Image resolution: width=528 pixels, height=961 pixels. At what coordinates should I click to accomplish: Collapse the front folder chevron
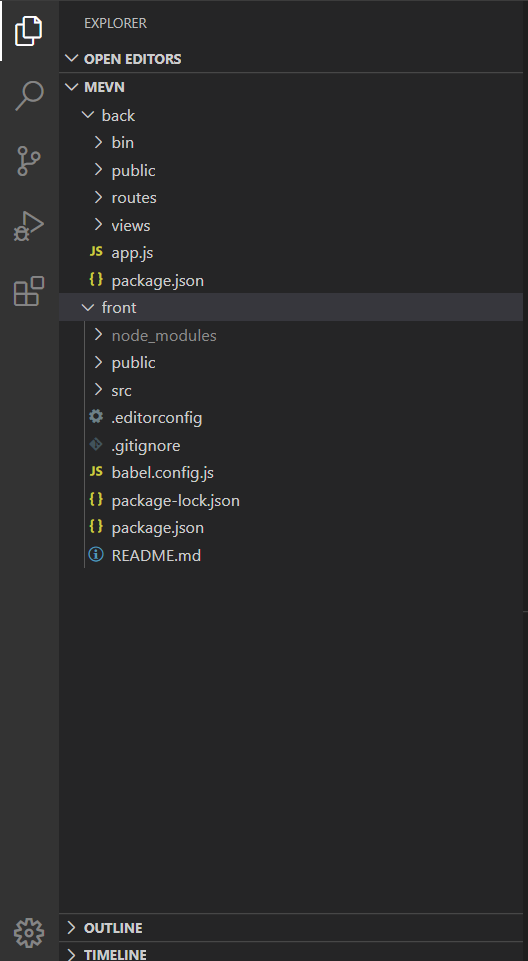coord(88,307)
